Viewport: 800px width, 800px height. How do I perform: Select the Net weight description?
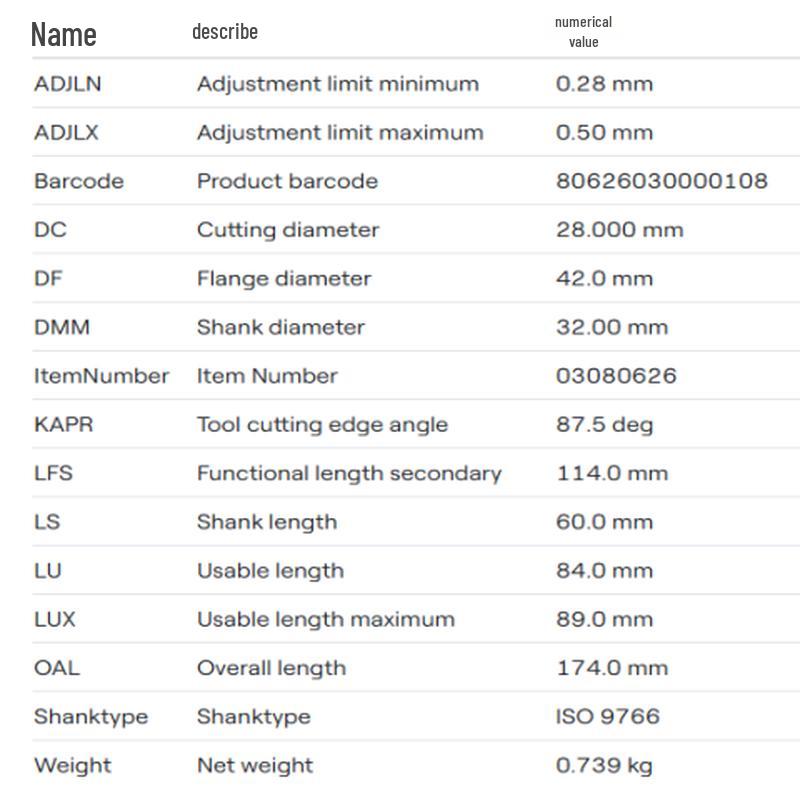click(255, 765)
